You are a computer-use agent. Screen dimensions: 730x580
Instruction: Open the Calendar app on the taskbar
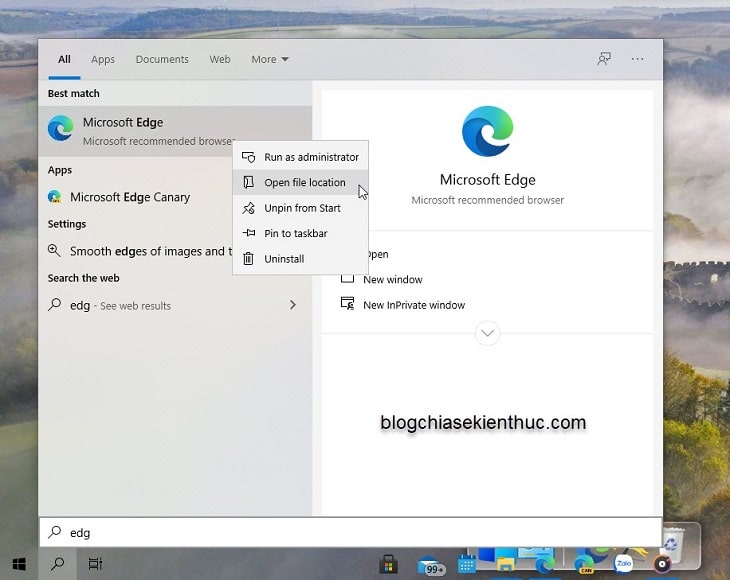click(466, 565)
